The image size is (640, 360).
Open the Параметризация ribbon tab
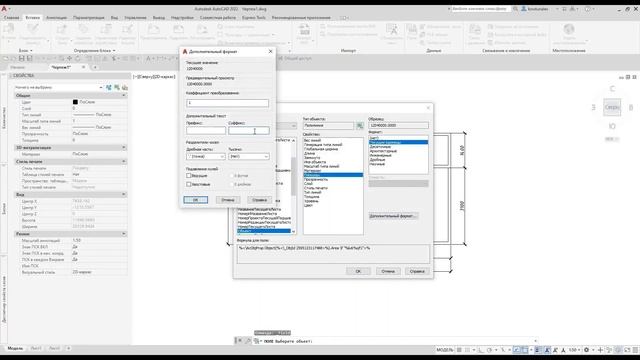pos(89,18)
